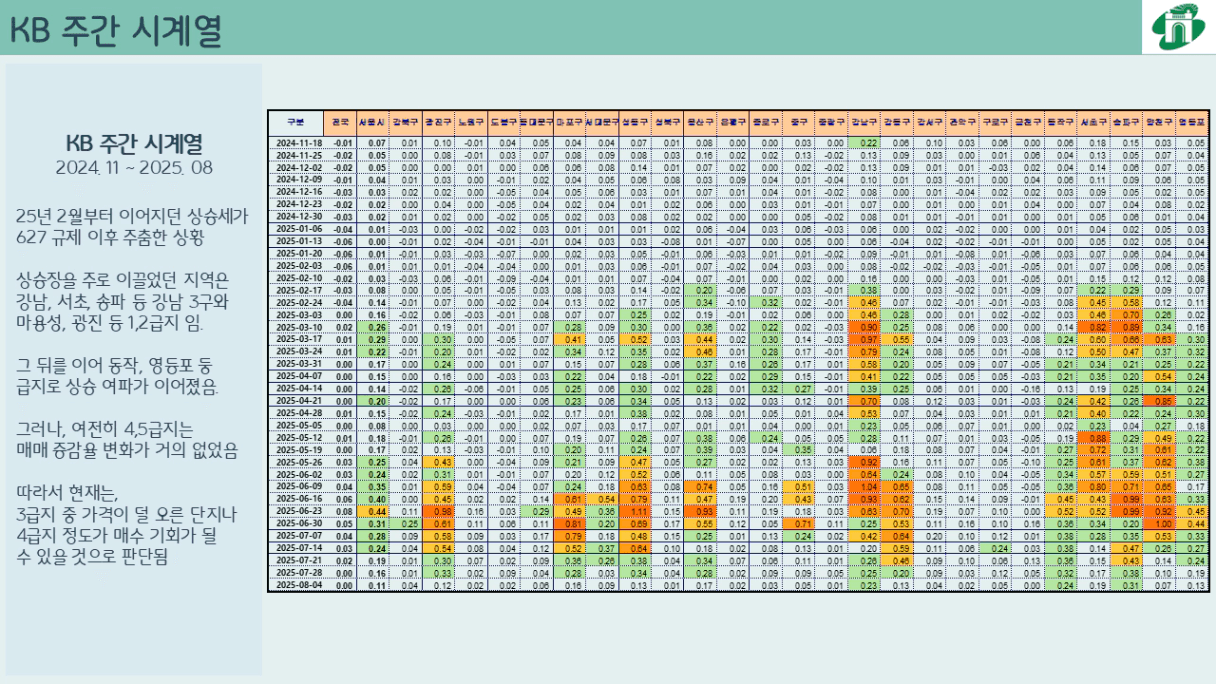Click the green KB logo icon

1179,28
